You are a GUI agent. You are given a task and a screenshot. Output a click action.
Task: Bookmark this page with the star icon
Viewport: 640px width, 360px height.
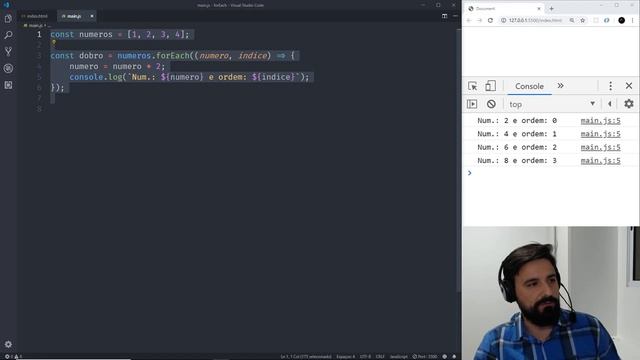pyautogui.click(x=582, y=20)
